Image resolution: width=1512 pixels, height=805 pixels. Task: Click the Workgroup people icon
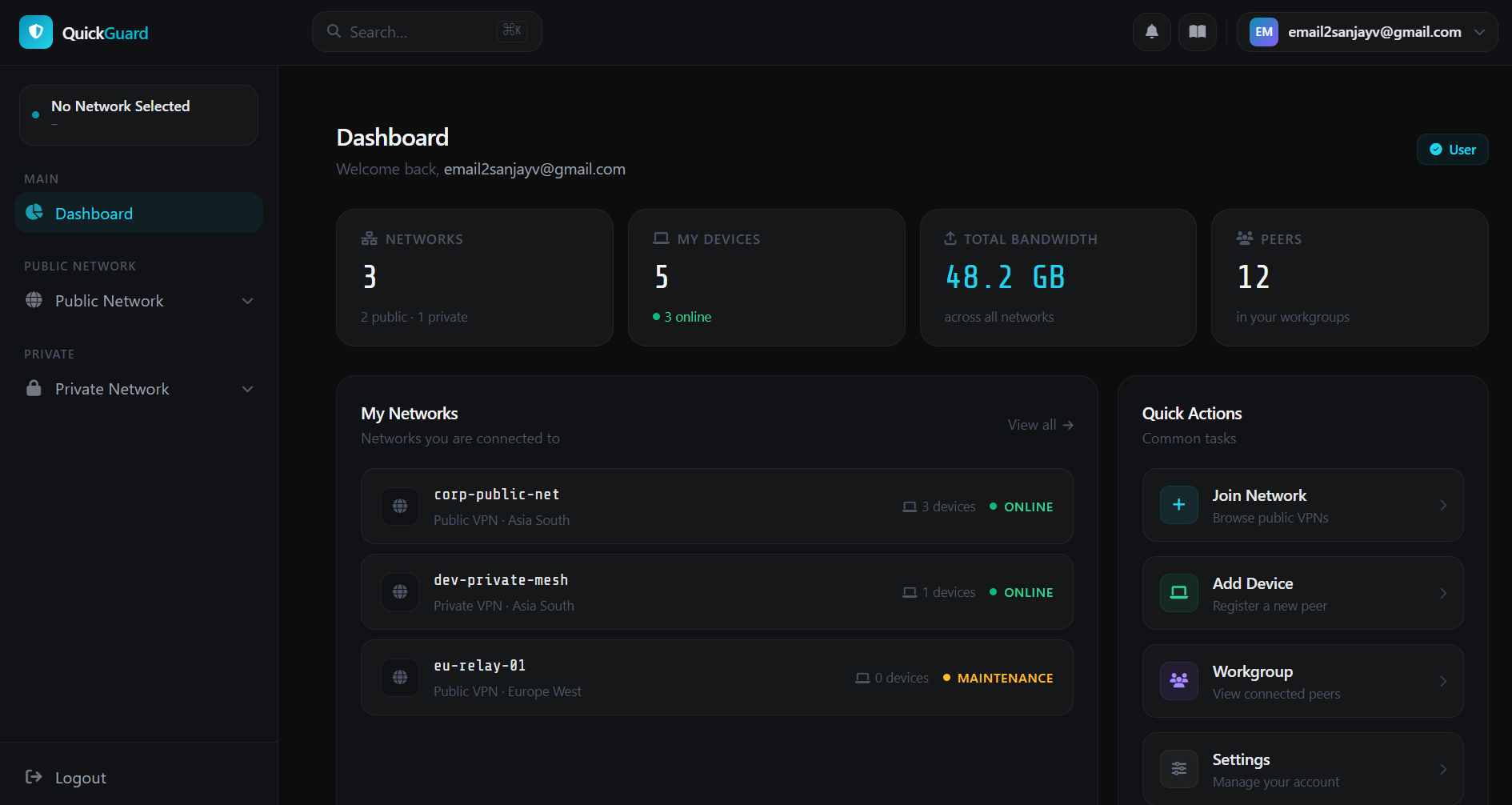(x=1179, y=681)
